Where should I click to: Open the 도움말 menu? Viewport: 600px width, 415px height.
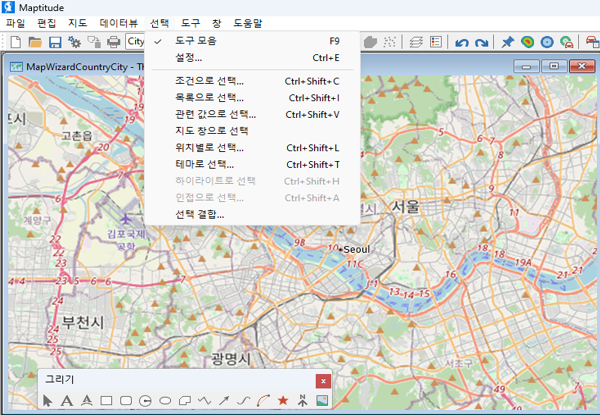coord(247,22)
